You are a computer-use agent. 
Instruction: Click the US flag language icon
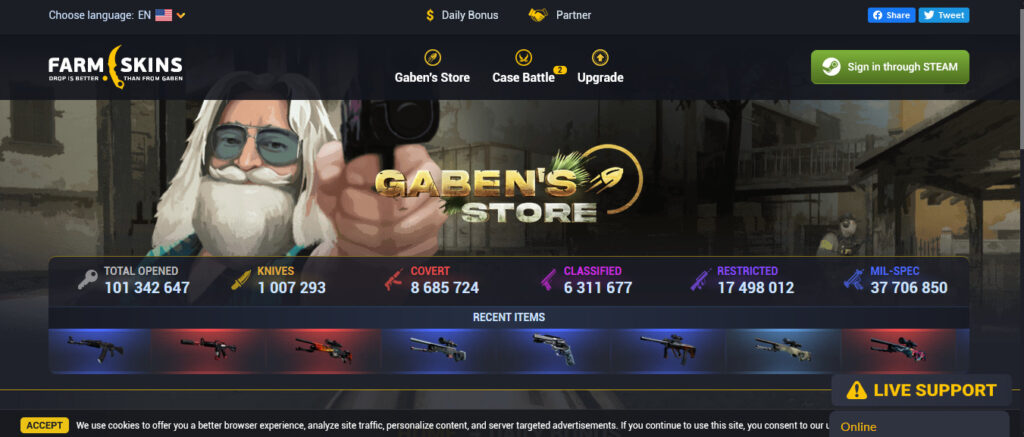point(163,15)
